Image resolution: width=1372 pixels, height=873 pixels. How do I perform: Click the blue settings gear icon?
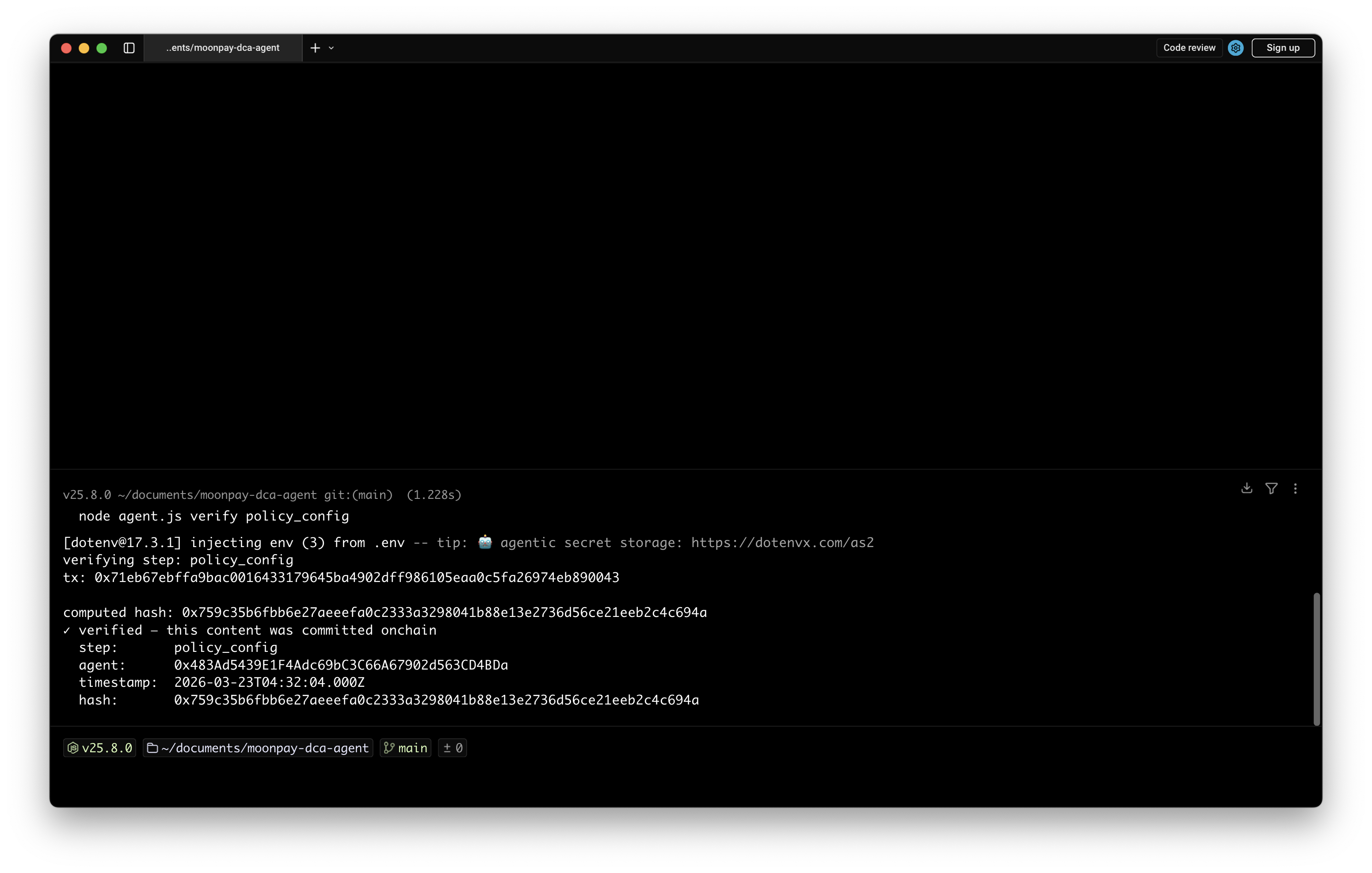[x=1235, y=48]
